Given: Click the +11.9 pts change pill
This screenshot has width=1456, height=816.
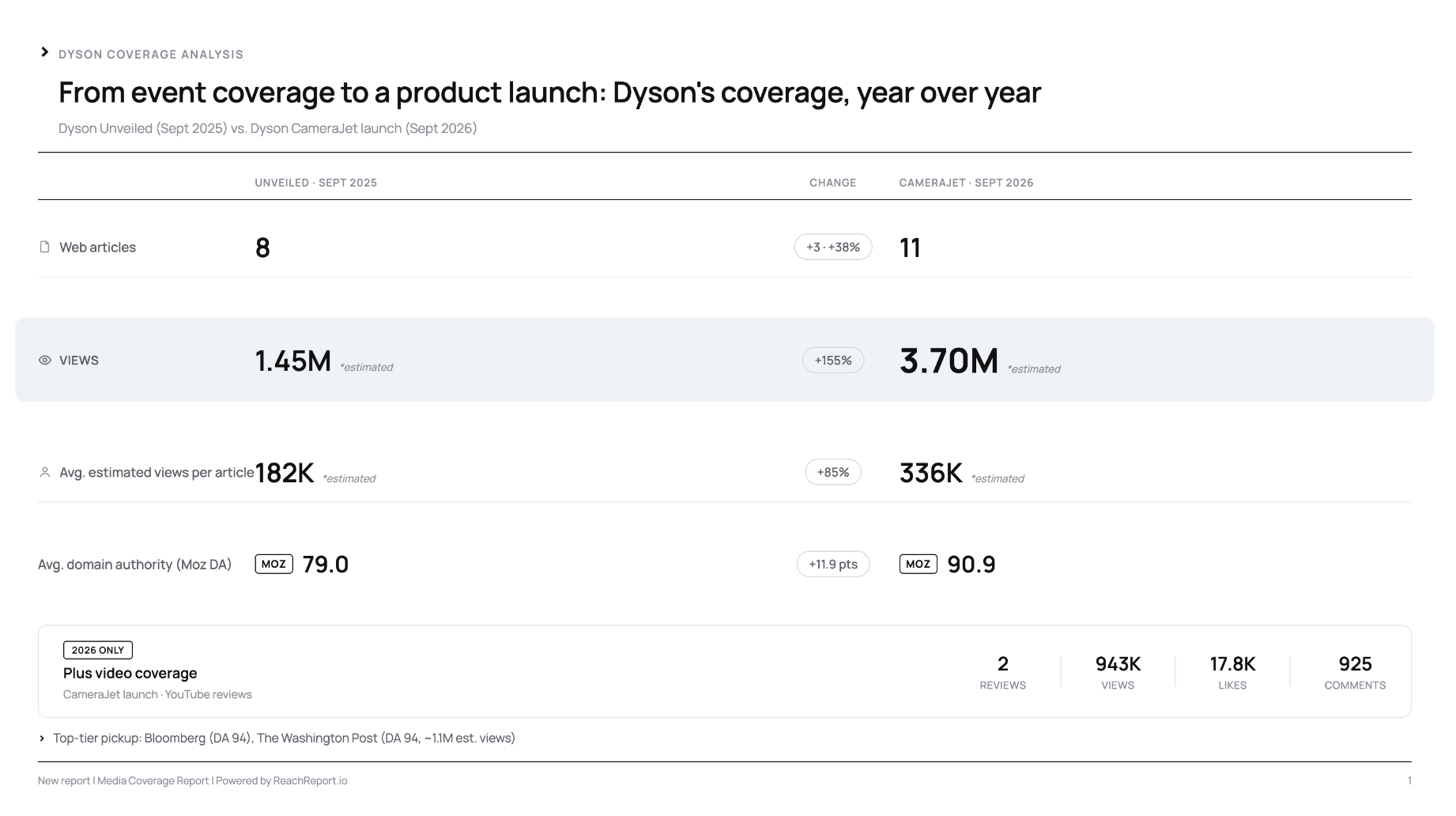Looking at the screenshot, I should coord(833,565).
